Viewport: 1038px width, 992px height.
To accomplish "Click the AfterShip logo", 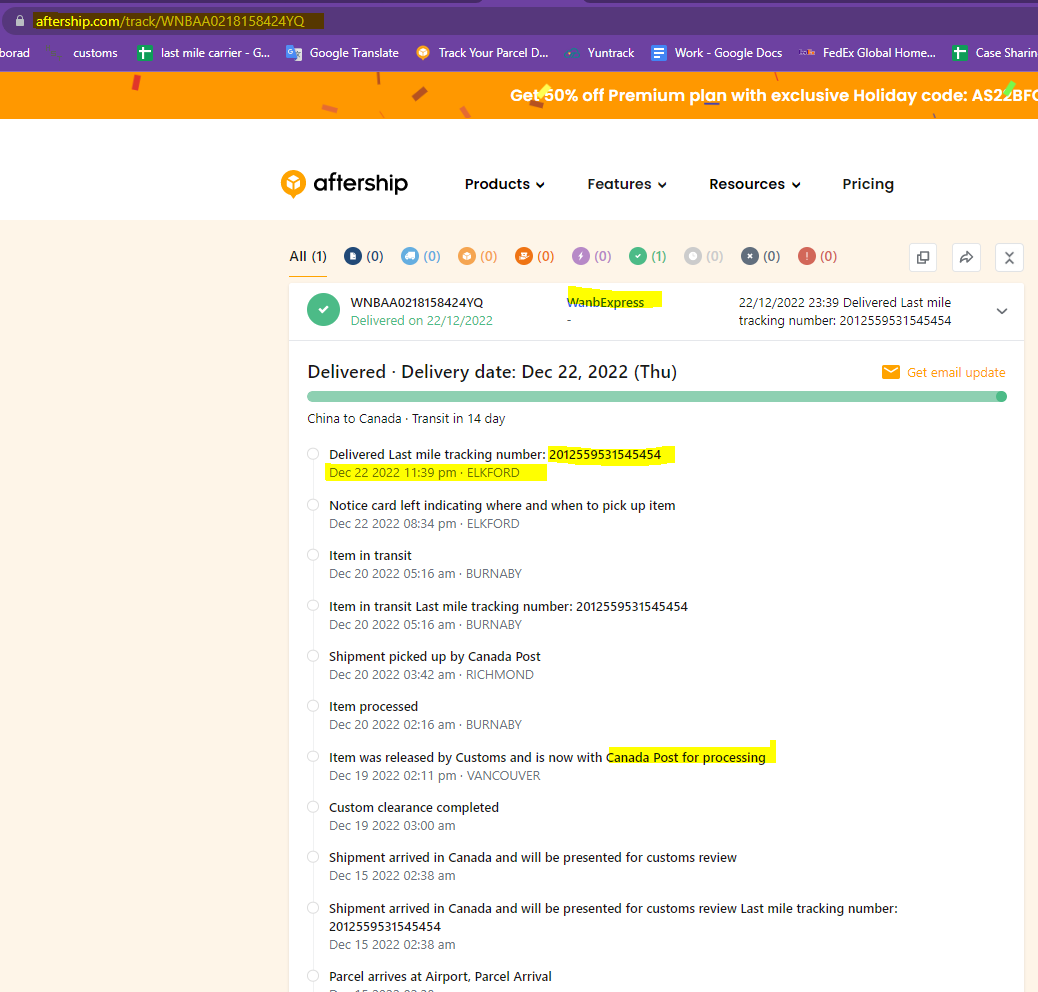I will 344,184.
